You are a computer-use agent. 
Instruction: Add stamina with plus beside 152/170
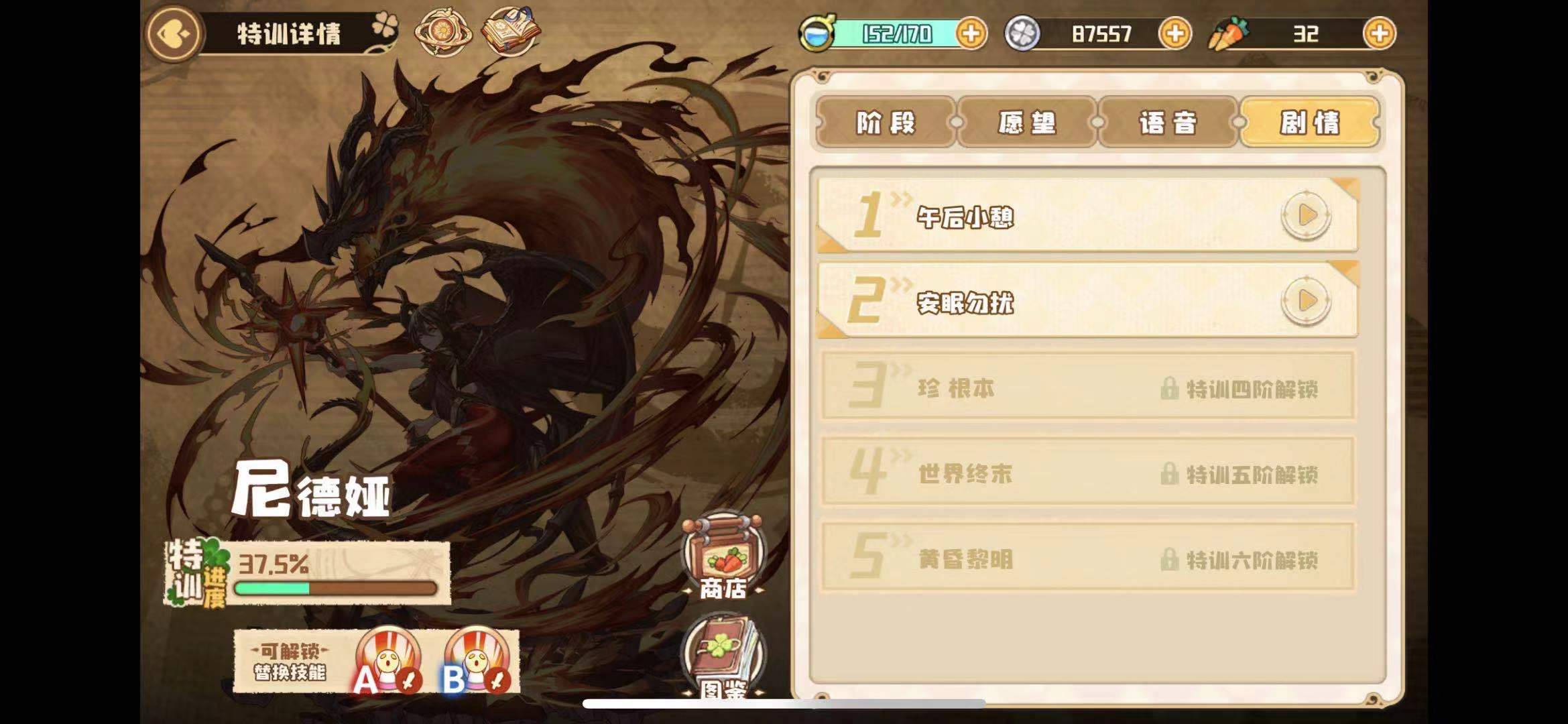point(971,34)
